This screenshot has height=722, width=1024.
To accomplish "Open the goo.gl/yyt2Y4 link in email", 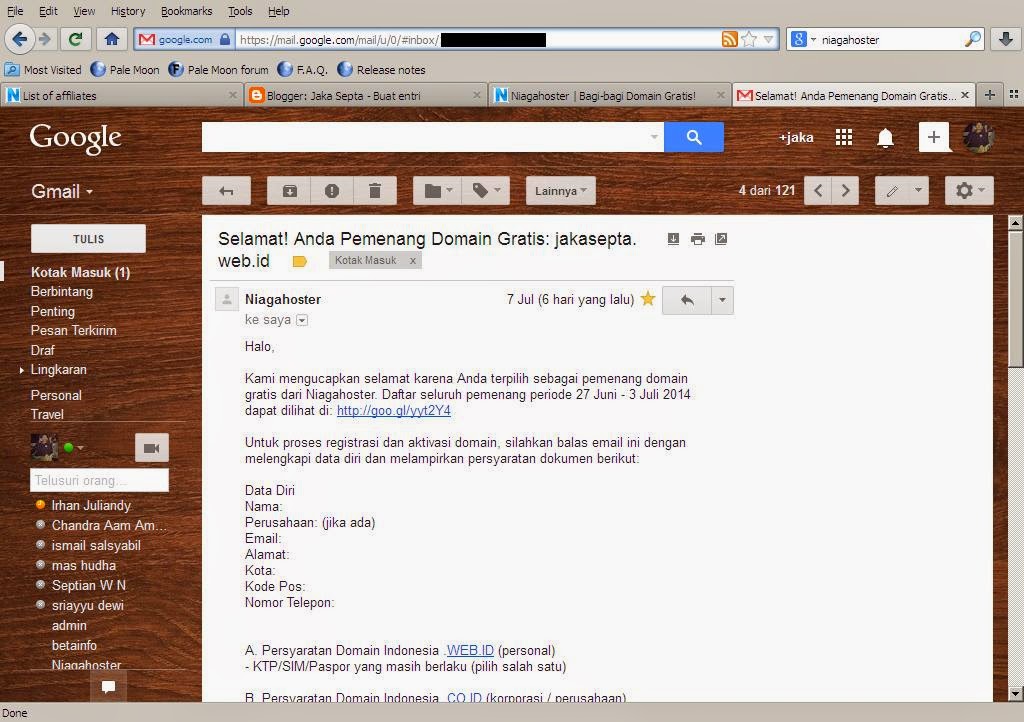I will pos(394,411).
